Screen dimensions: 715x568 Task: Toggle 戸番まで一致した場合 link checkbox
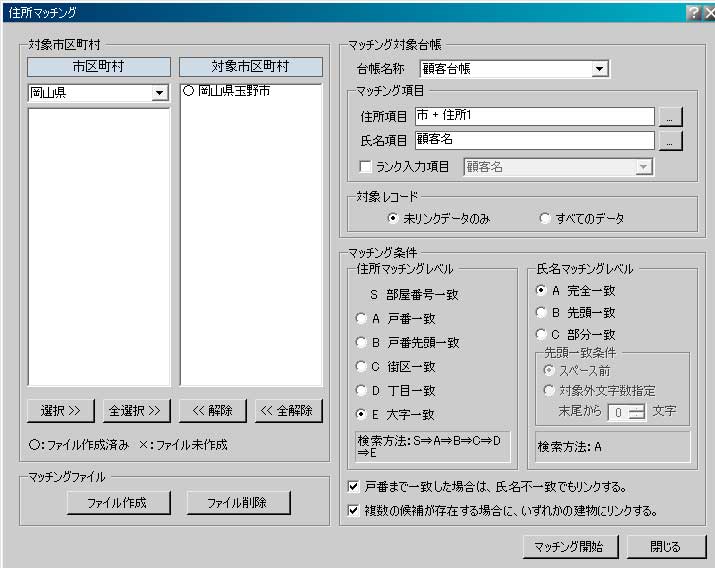click(353, 488)
